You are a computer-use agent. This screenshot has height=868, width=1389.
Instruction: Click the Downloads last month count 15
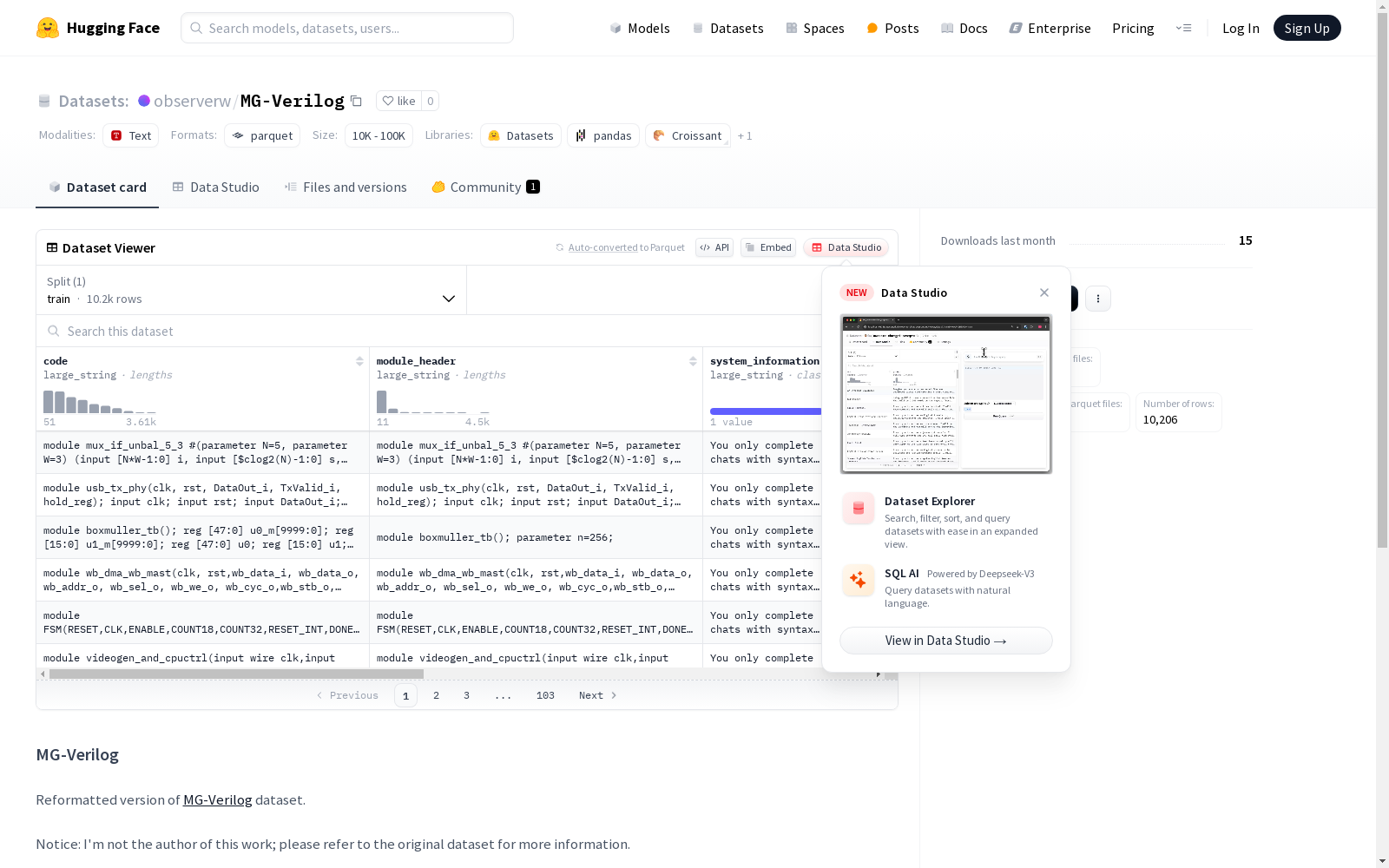tap(1246, 240)
